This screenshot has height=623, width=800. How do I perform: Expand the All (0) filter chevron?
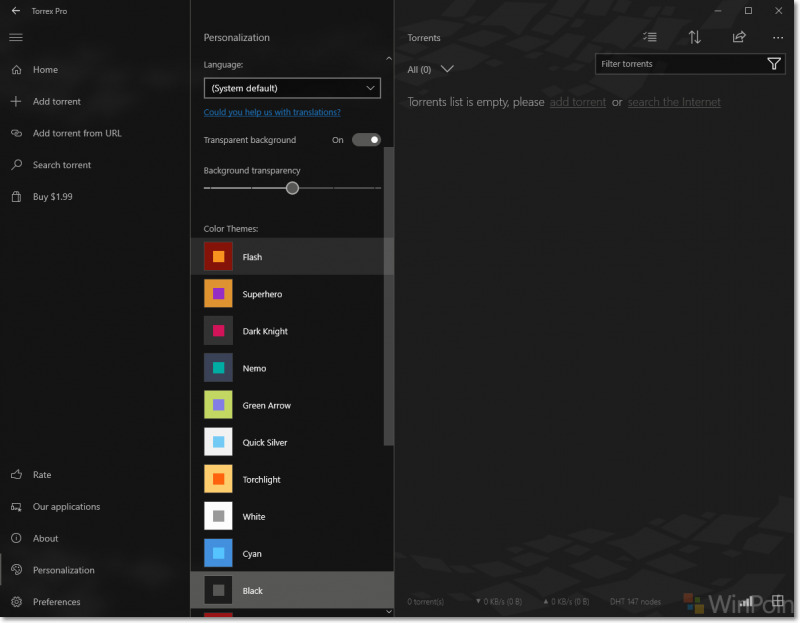tap(447, 69)
